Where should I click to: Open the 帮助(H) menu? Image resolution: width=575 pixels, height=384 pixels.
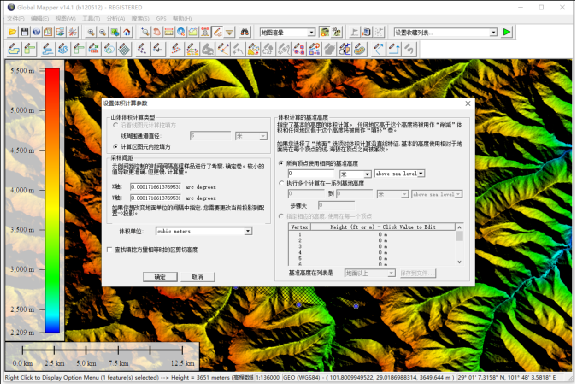(x=182, y=18)
